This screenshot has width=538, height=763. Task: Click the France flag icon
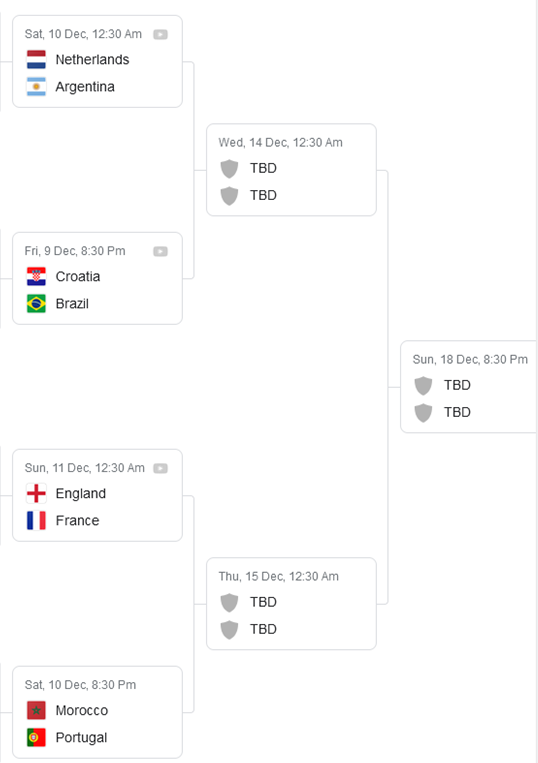click(36, 521)
